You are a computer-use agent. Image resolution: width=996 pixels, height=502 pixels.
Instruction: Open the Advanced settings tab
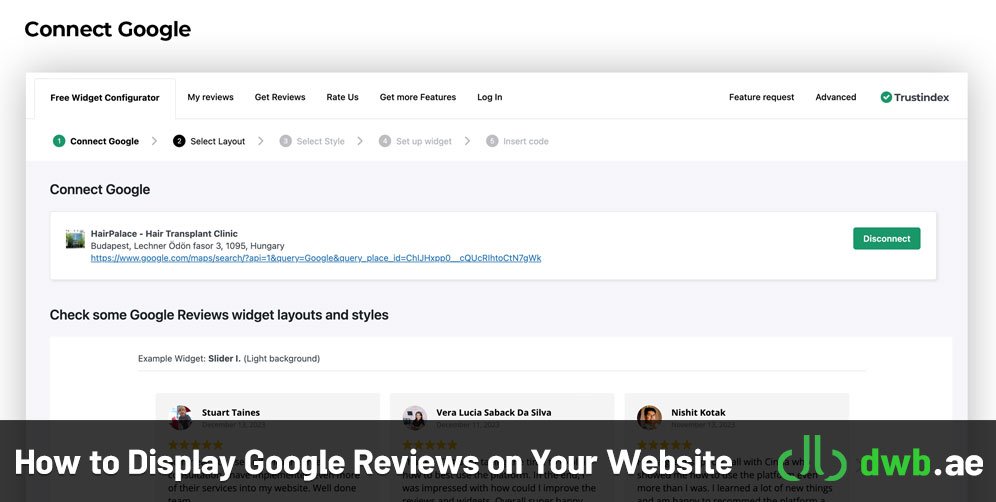[x=836, y=97]
